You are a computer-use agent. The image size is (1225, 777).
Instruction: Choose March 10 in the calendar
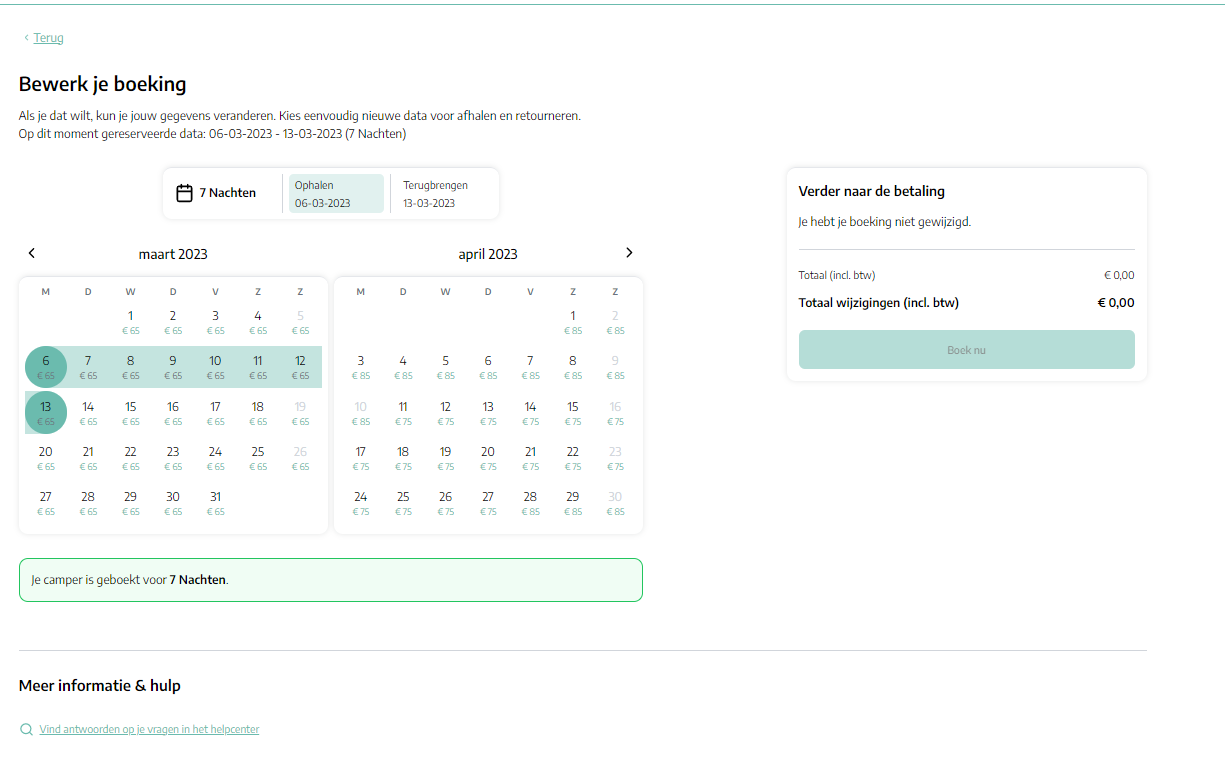(216, 367)
